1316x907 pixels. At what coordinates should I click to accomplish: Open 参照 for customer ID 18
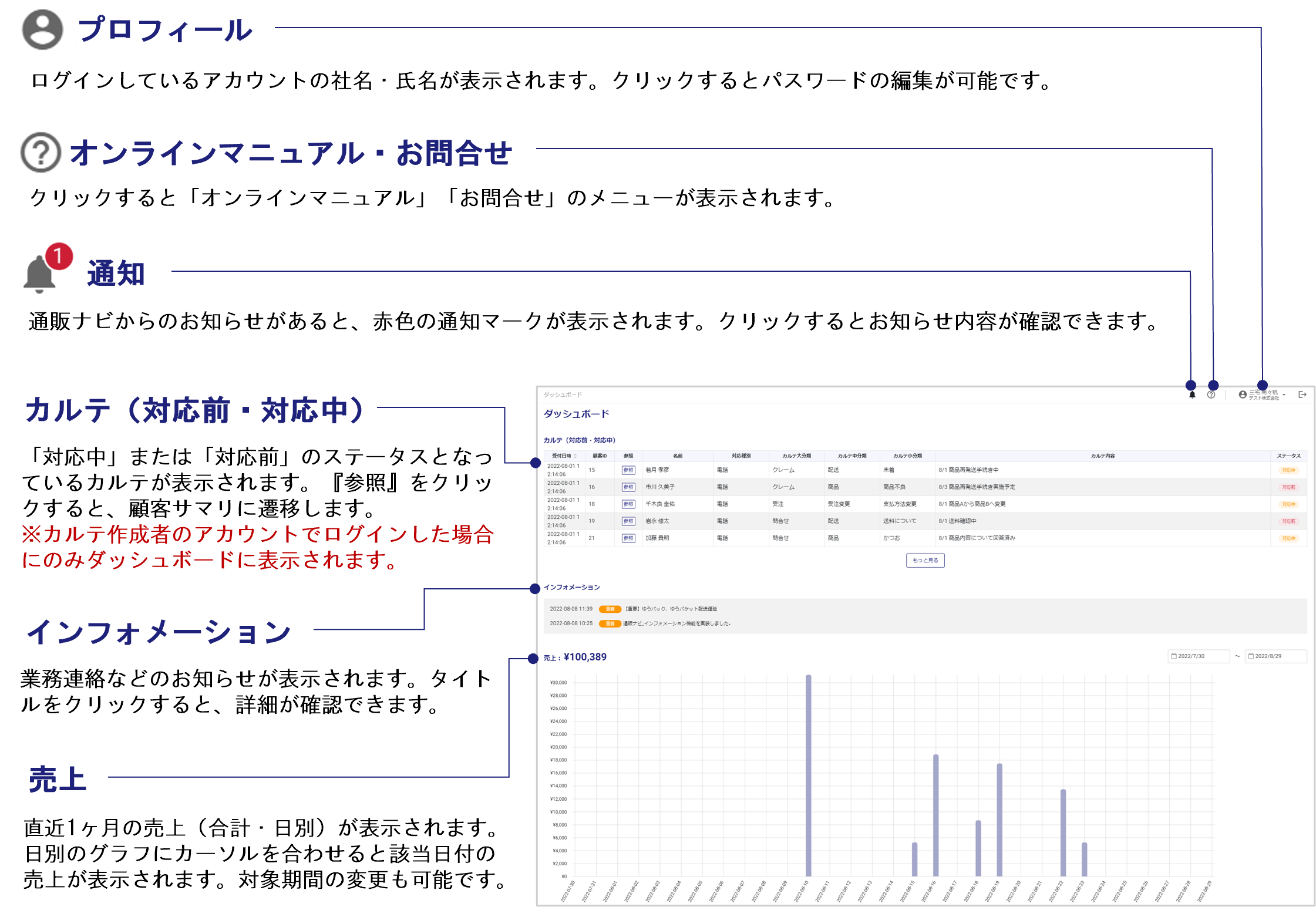click(628, 504)
